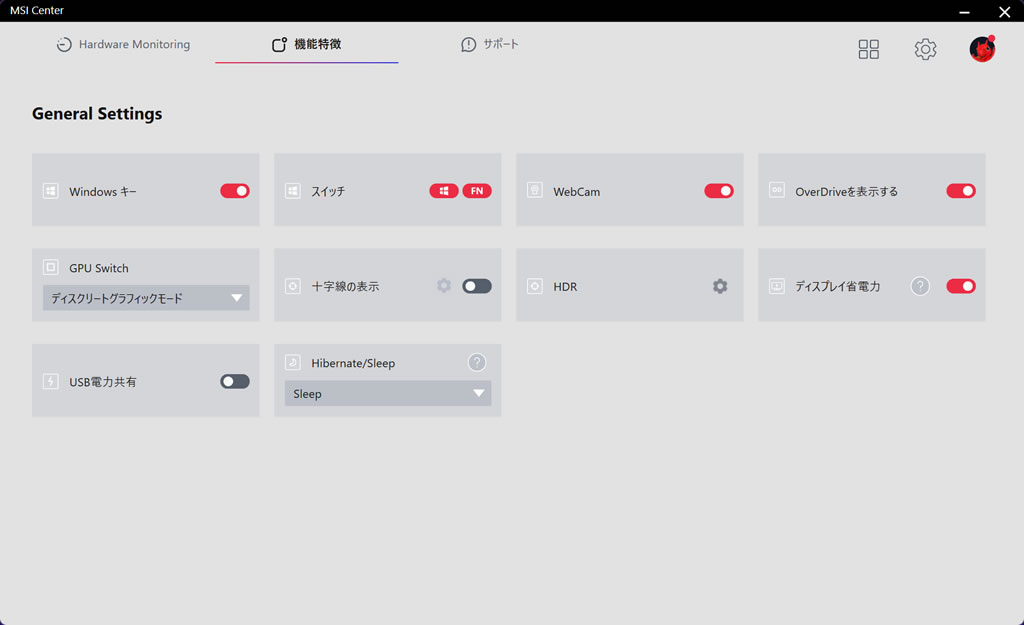Click the Windows key icon in Windows キー card

pyautogui.click(x=50, y=191)
